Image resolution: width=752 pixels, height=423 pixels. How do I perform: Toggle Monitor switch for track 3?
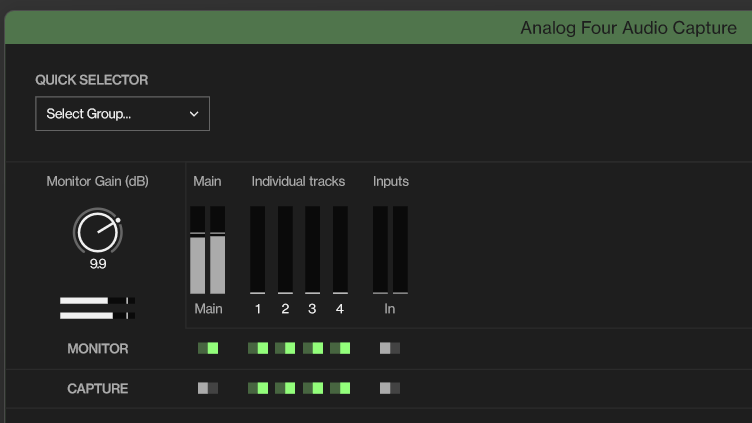pos(313,348)
